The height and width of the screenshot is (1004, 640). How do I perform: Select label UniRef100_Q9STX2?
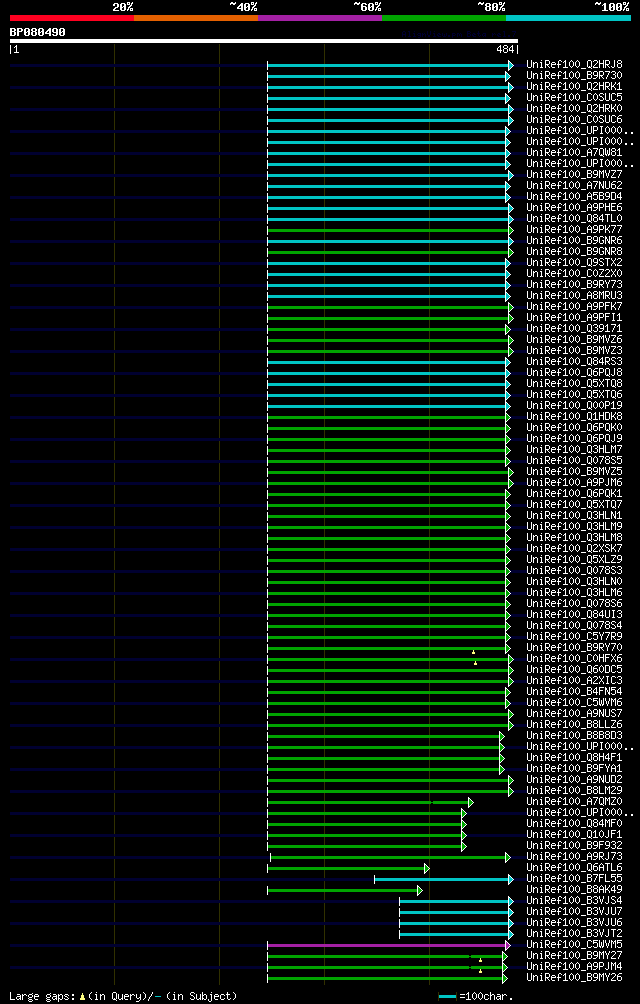click(574, 262)
